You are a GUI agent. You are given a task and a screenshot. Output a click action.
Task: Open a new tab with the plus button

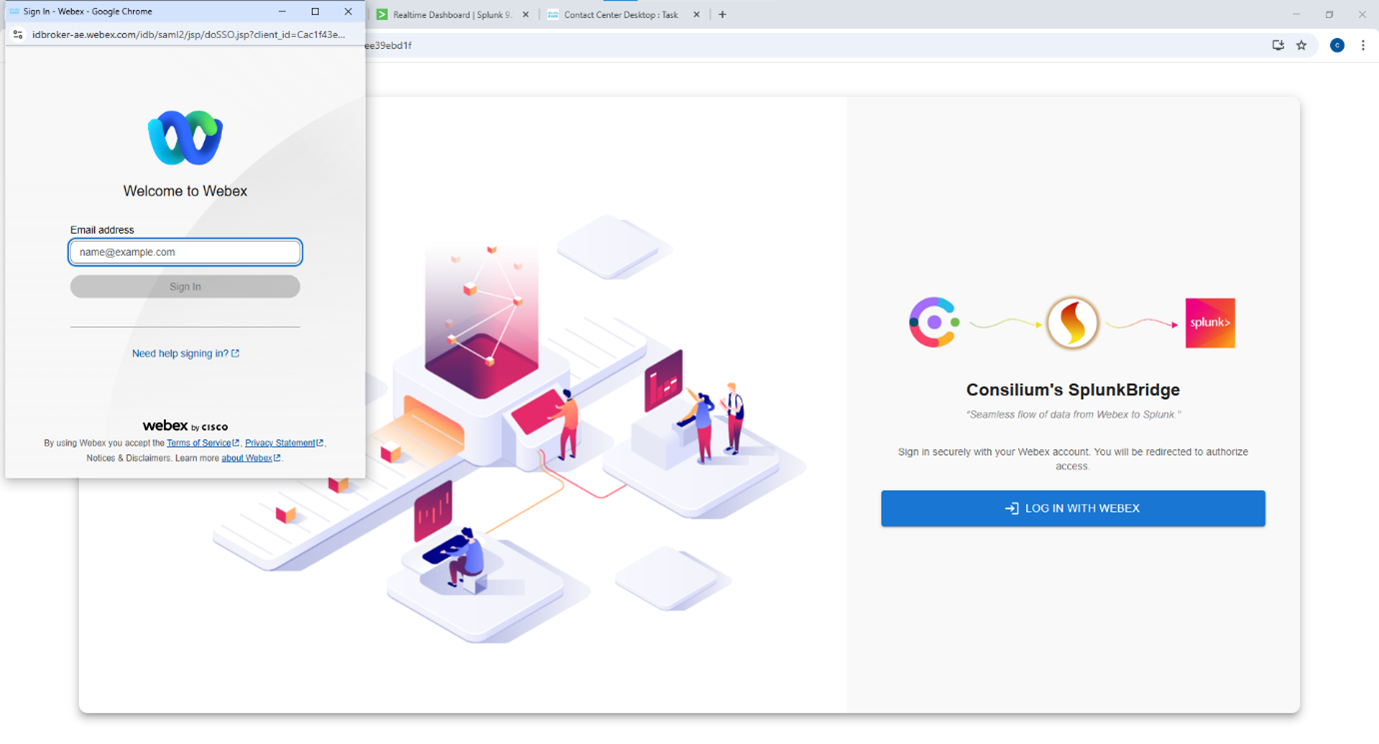722,14
